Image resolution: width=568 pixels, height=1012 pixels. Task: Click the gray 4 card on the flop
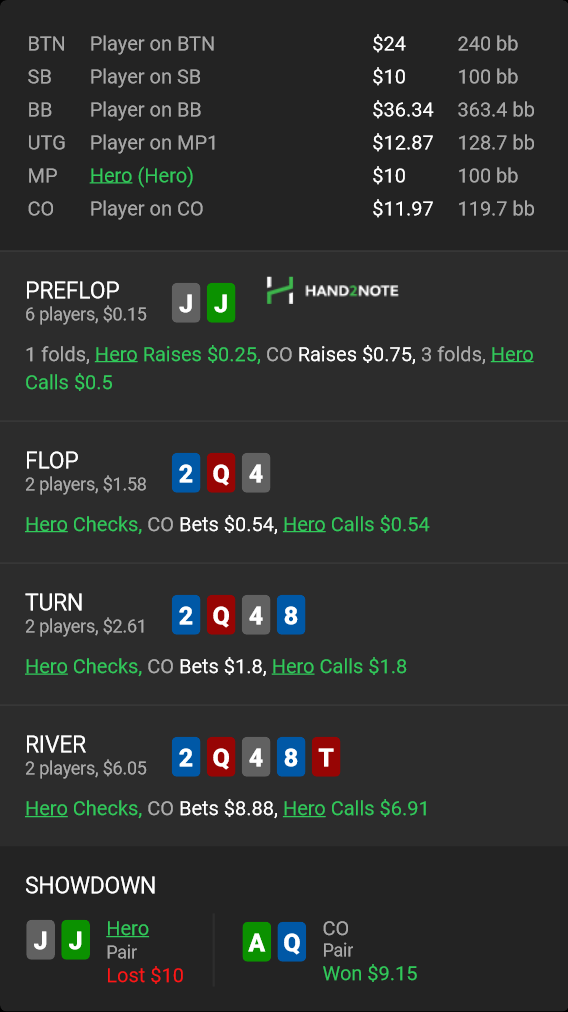[256, 473]
